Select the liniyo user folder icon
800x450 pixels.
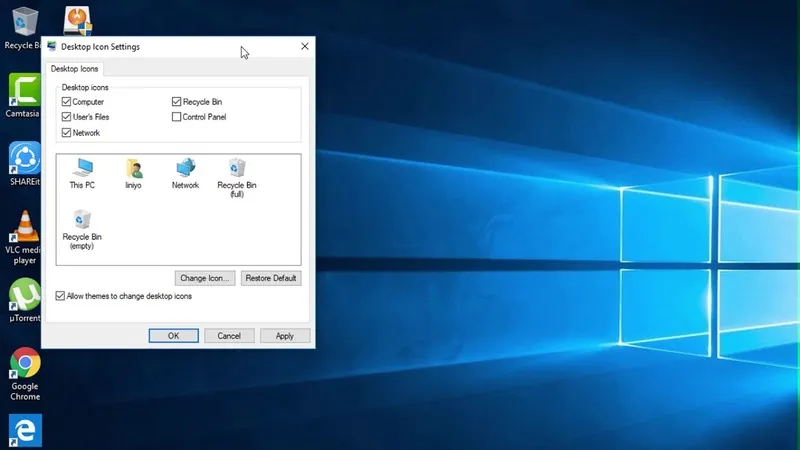point(133,174)
